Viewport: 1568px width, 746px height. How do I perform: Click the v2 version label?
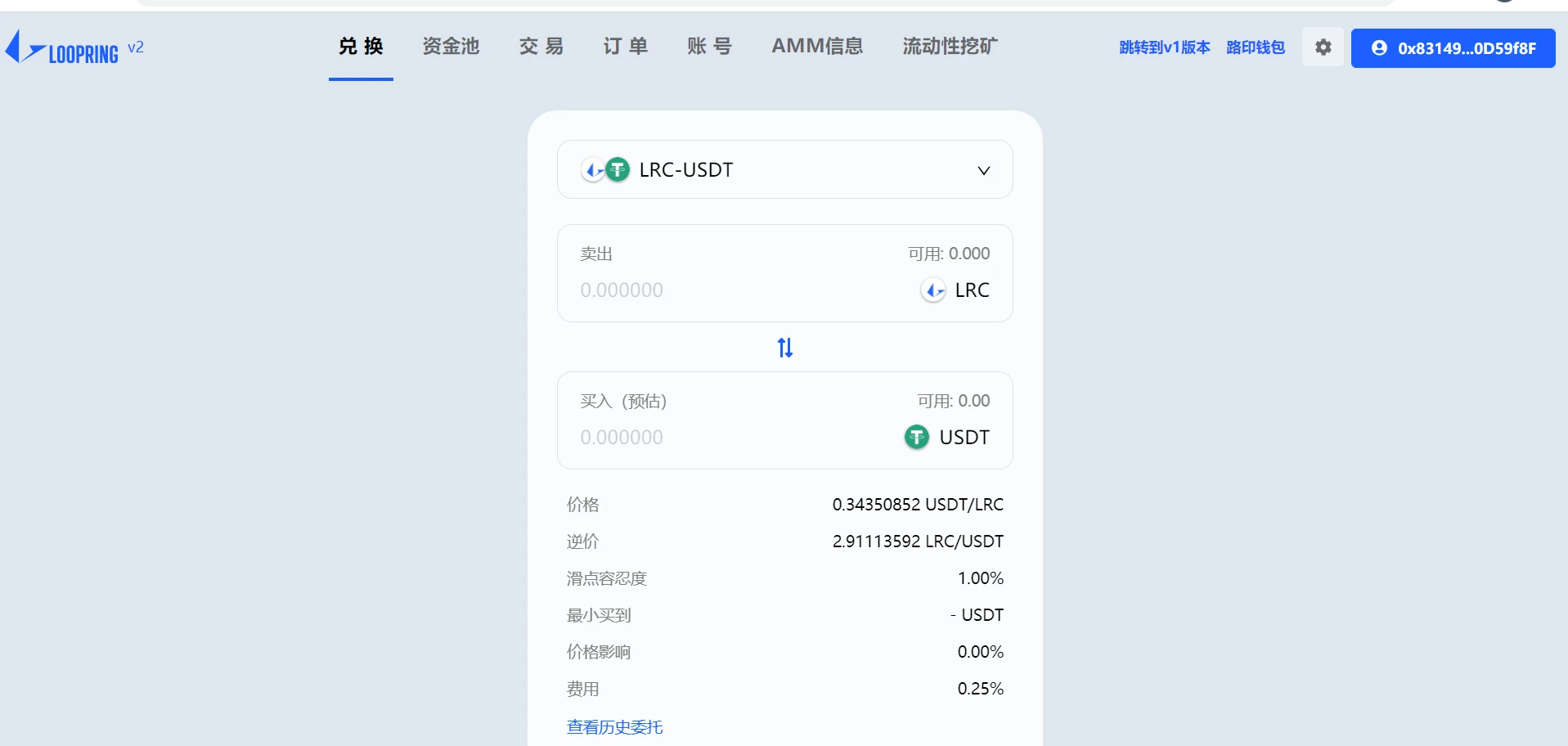[136, 47]
